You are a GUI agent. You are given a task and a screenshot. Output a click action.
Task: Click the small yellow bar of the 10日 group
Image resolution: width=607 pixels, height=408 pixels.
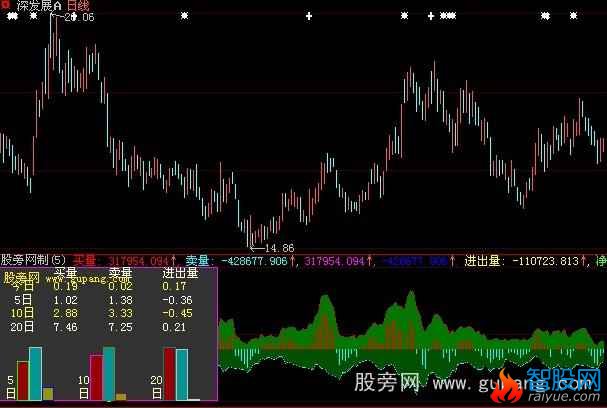tap(121, 397)
